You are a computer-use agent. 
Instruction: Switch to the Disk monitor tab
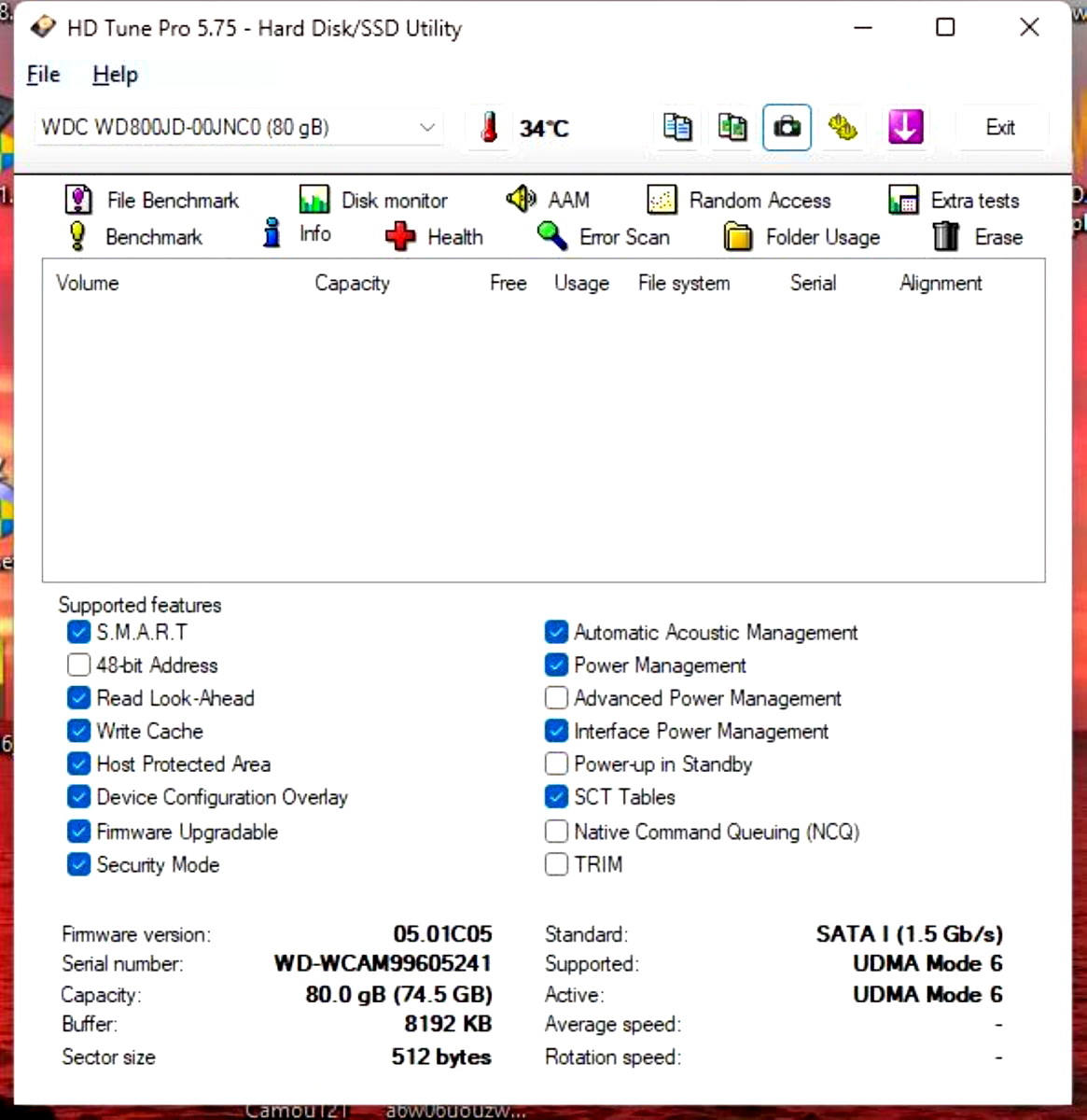[373, 200]
